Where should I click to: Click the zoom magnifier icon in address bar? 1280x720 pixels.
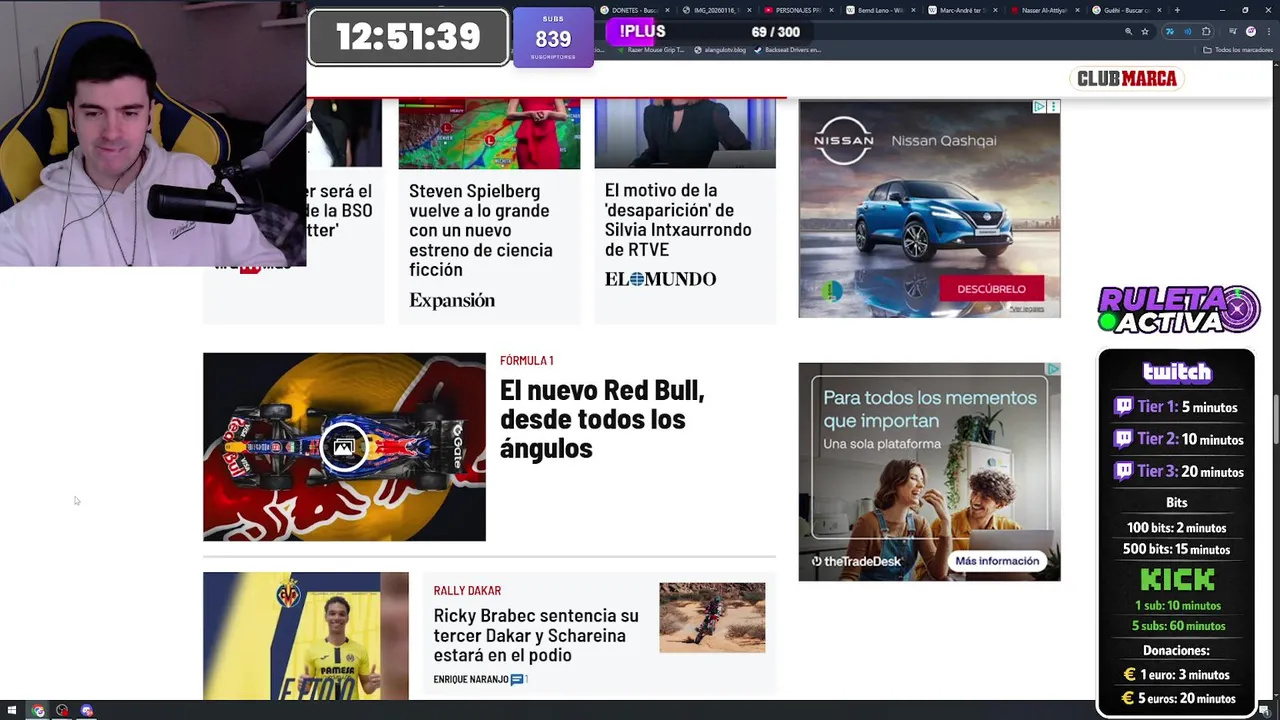tap(1128, 32)
